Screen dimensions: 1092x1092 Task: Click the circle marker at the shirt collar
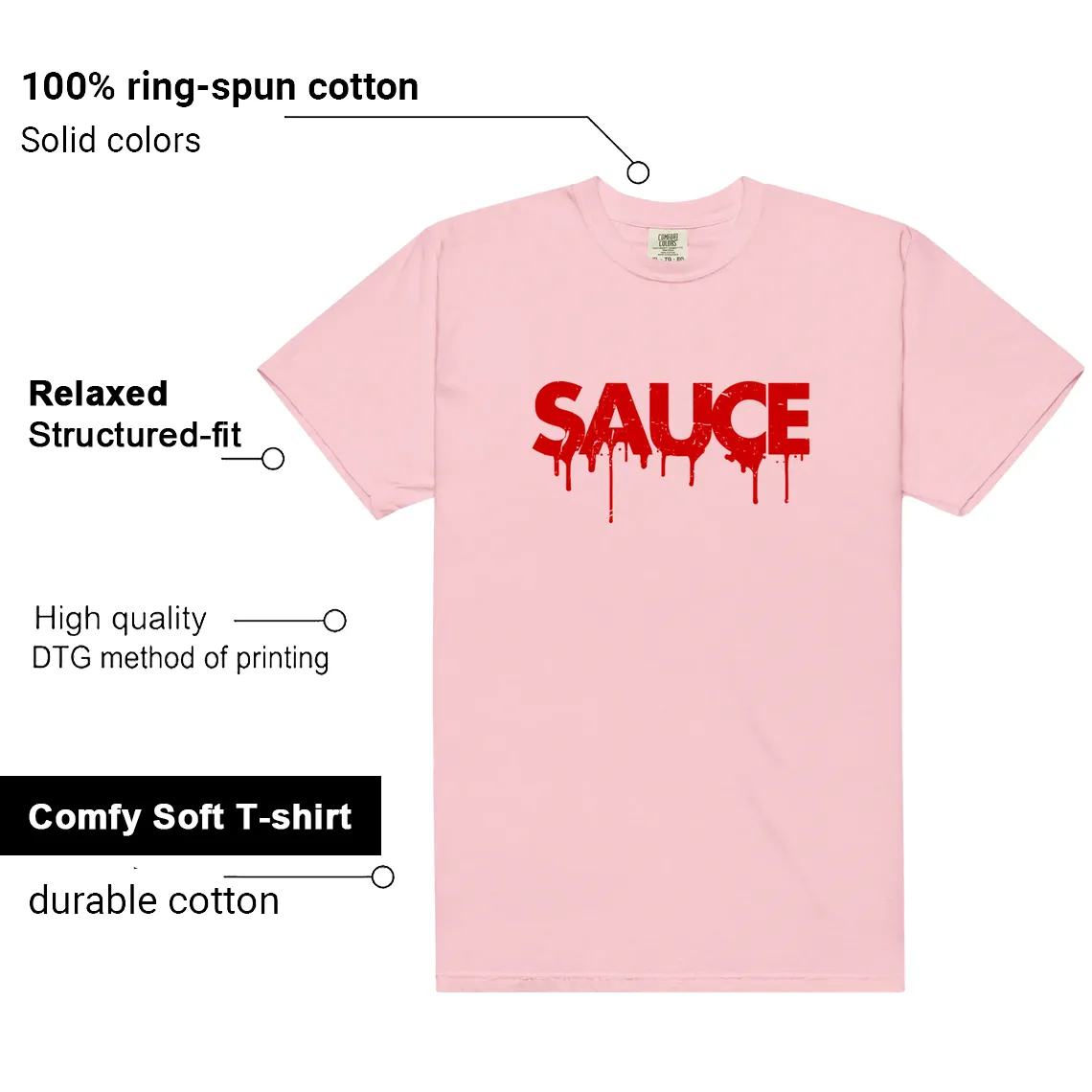tap(638, 172)
